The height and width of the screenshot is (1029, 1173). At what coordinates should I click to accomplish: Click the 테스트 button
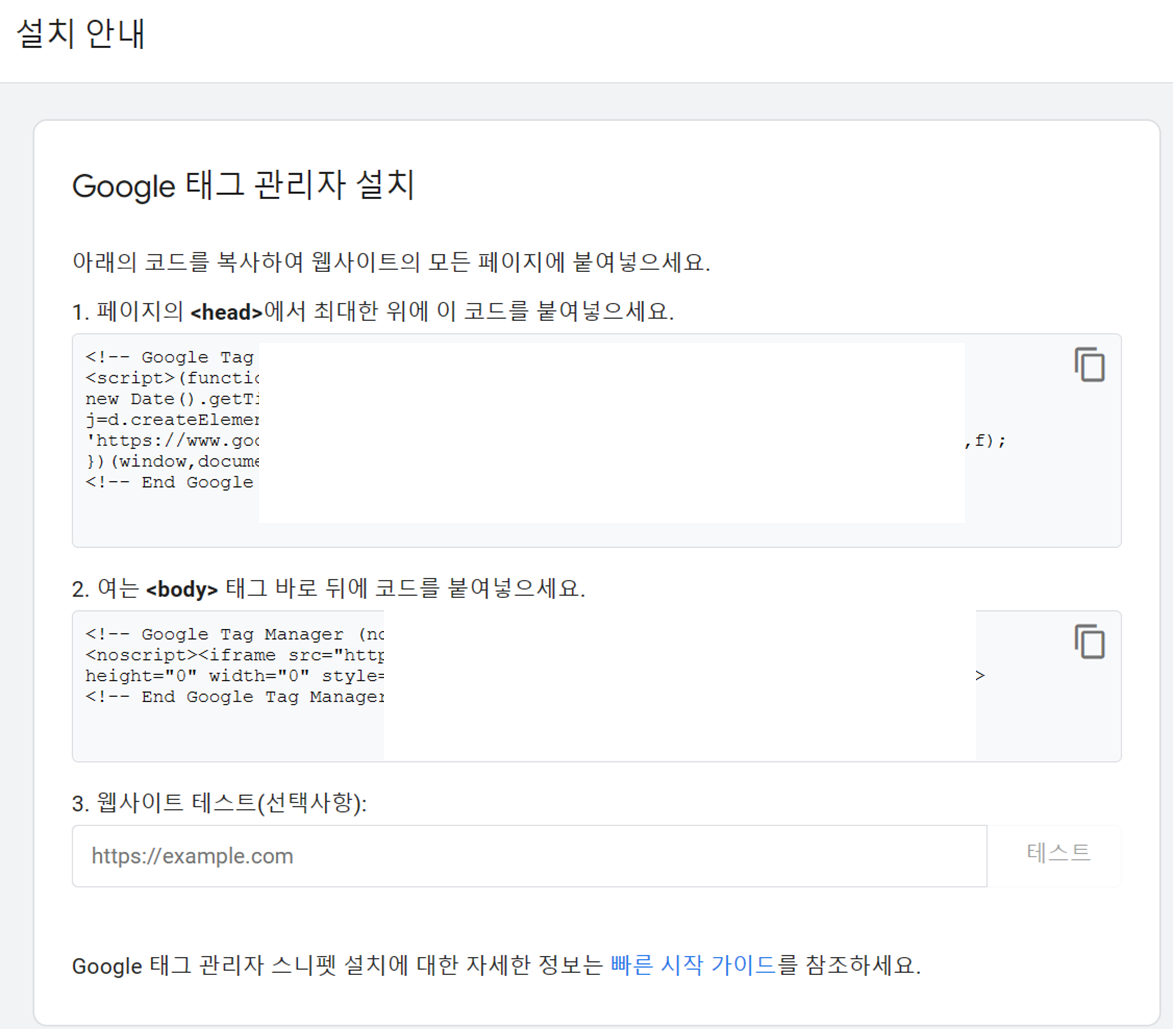tap(1058, 853)
